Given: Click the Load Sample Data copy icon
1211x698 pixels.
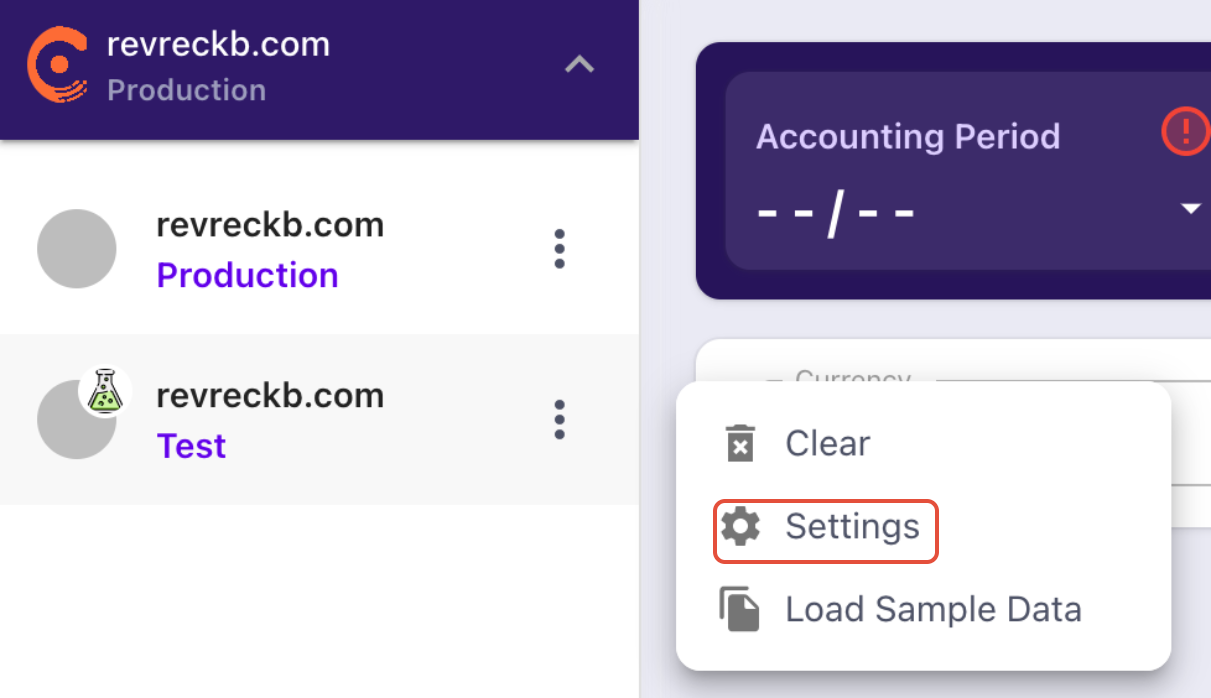Looking at the screenshot, I should click(740, 609).
